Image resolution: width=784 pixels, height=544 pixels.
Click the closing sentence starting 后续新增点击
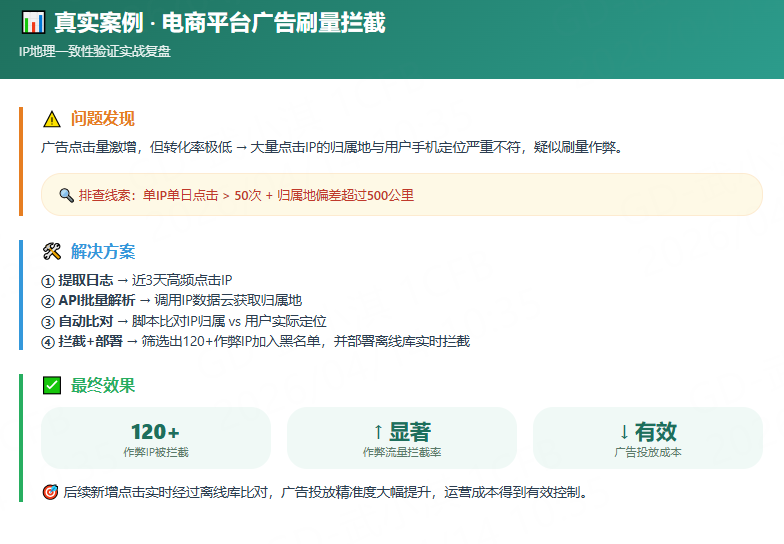coord(325,492)
